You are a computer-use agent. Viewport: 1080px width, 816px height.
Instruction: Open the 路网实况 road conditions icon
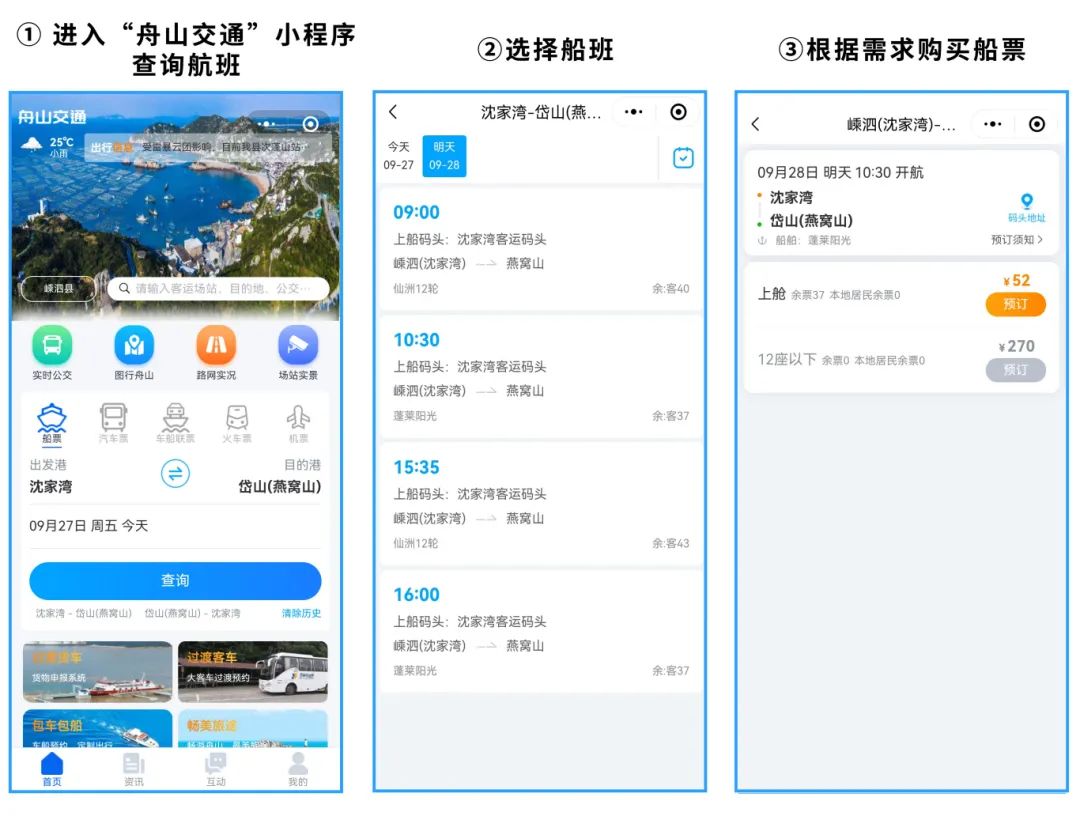click(216, 346)
